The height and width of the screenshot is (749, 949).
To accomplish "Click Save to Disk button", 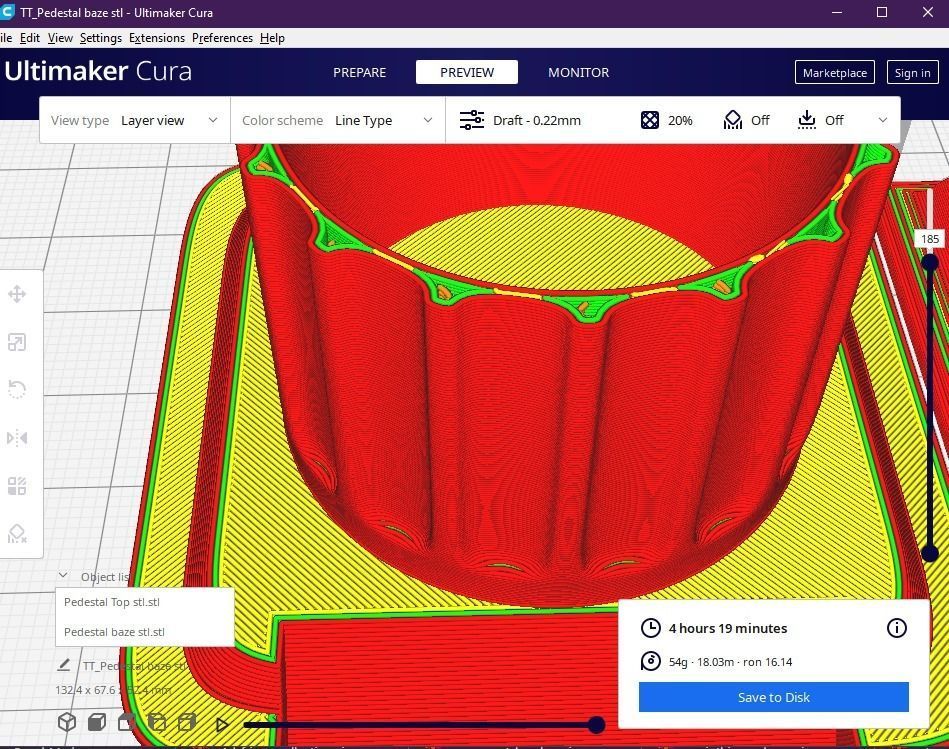I will (x=773, y=697).
